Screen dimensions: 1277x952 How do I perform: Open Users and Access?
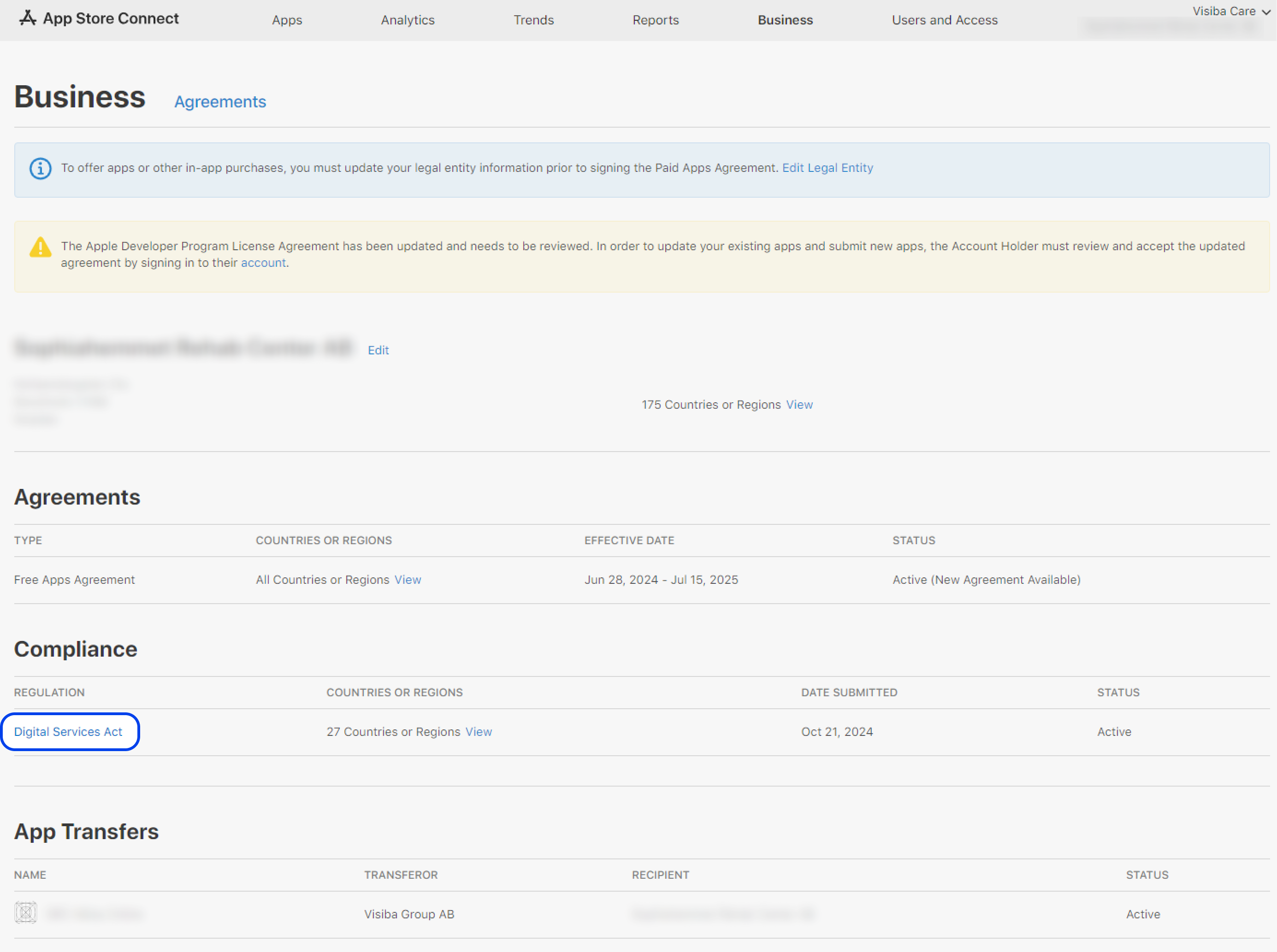coord(944,20)
